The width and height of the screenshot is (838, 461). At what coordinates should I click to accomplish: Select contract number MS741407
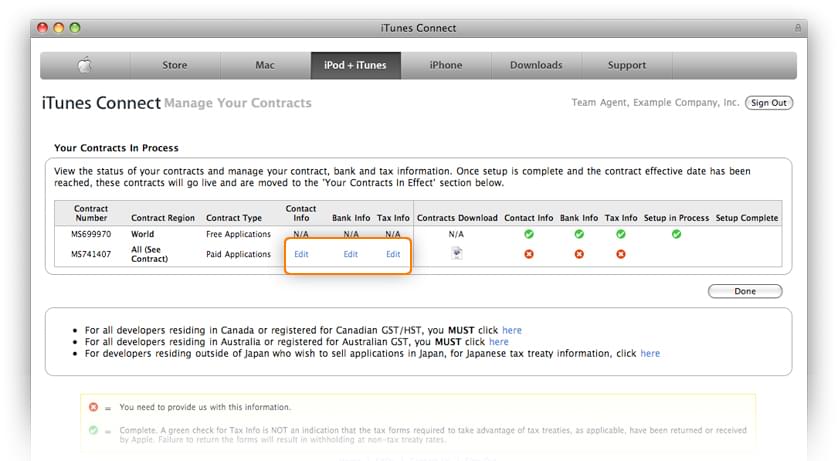[91, 254]
